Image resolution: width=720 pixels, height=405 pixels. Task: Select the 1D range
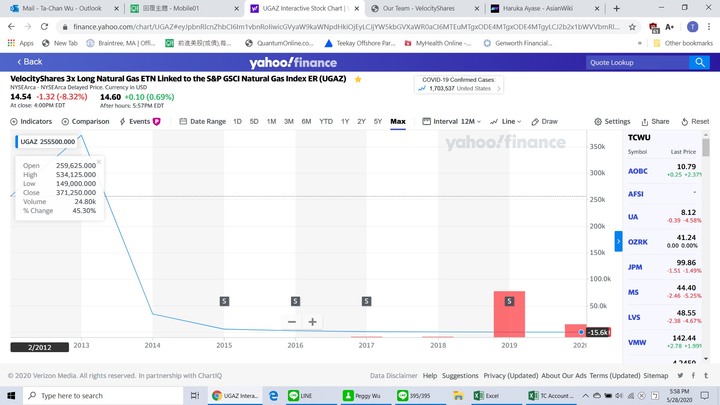click(x=237, y=121)
